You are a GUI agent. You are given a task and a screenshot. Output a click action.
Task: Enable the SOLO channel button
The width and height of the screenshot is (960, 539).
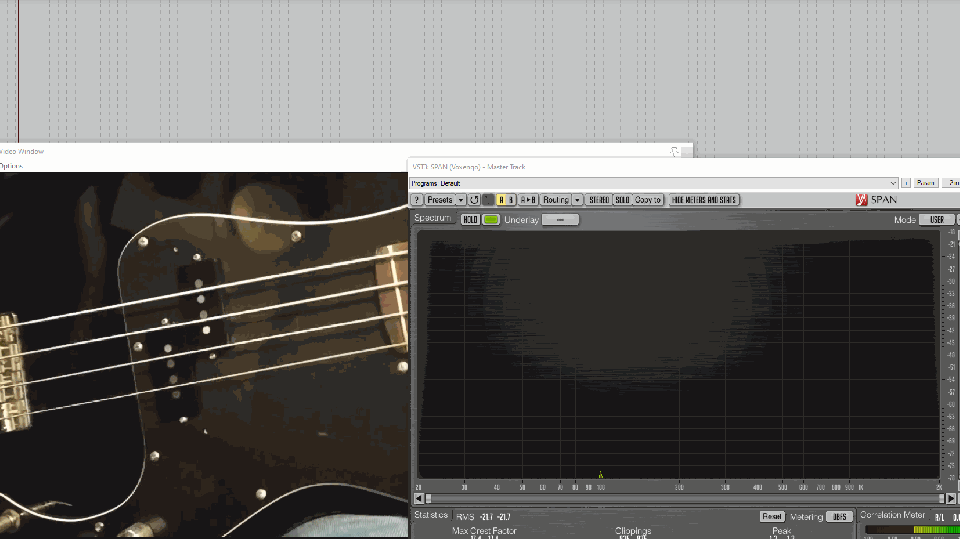[x=622, y=200]
